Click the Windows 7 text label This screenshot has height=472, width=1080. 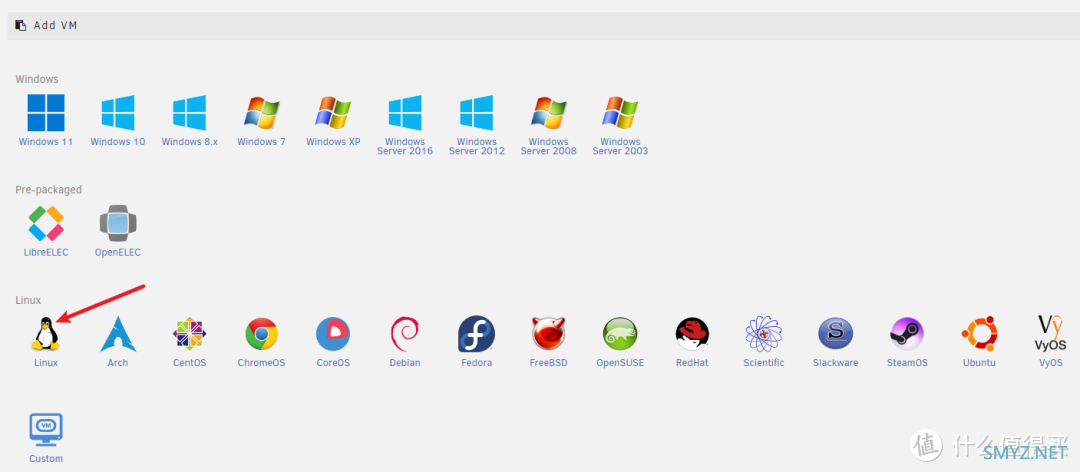coord(262,142)
